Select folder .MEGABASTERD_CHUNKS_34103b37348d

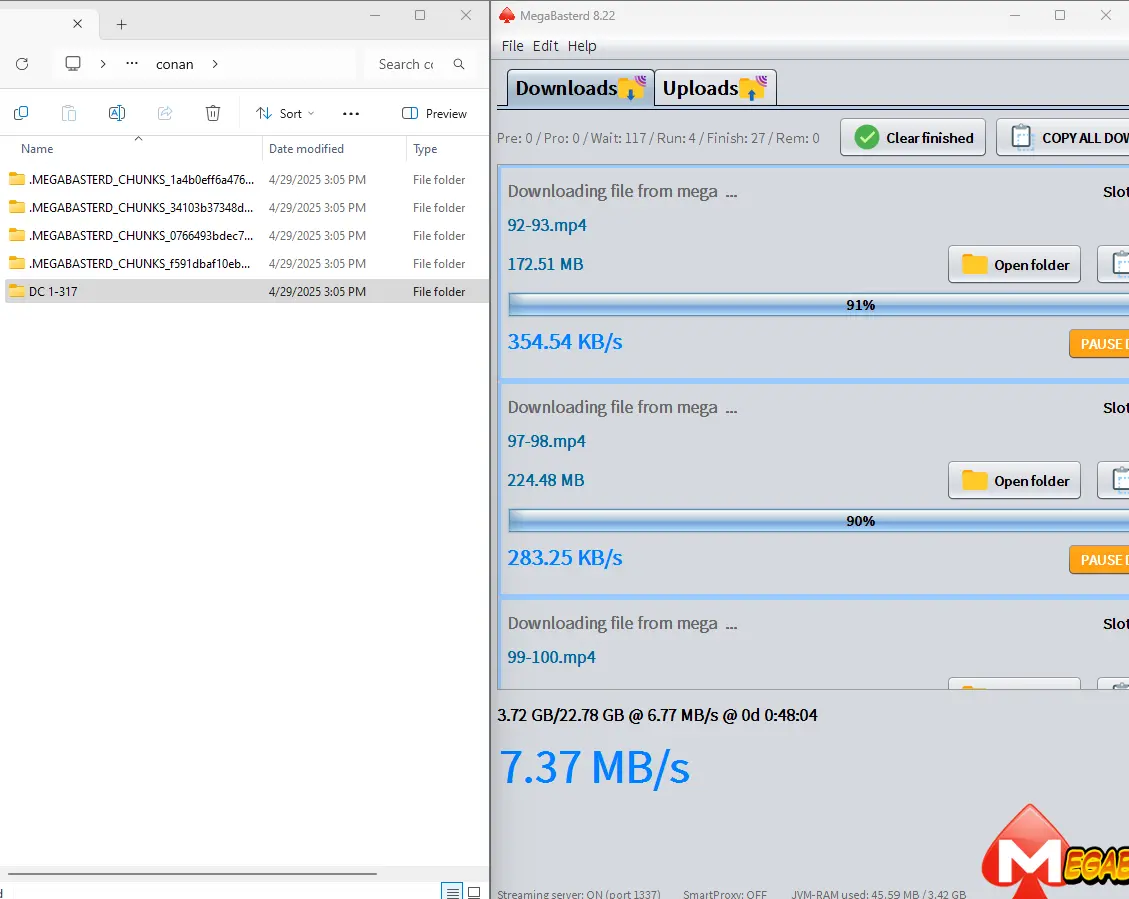245,207
